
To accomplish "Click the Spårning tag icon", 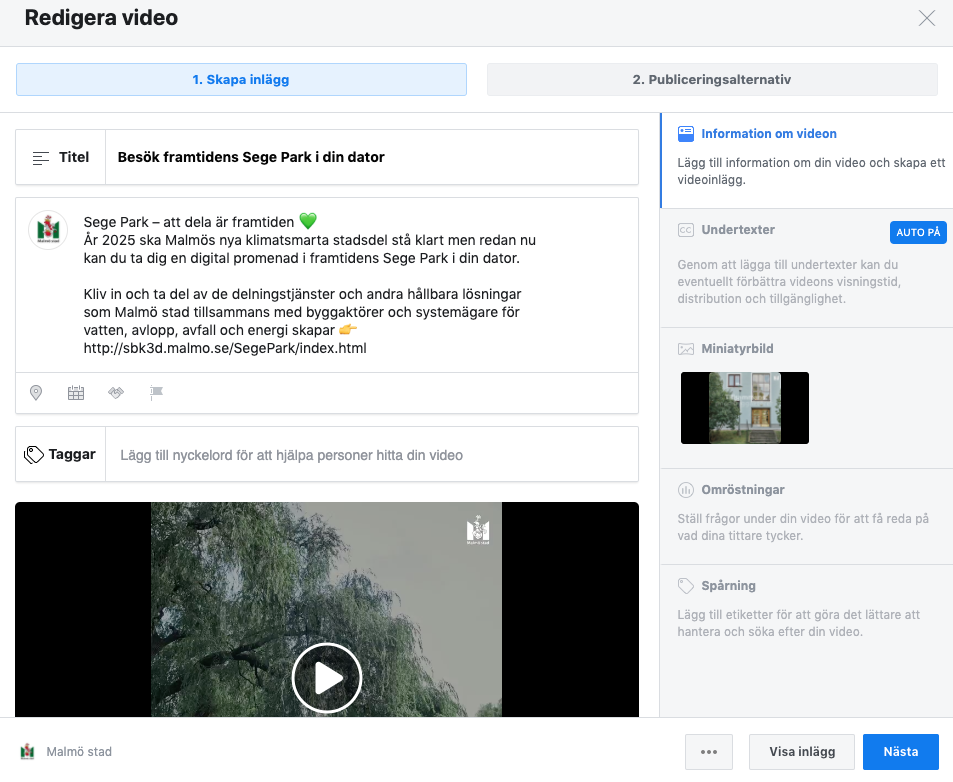I will pyautogui.click(x=686, y=586).
